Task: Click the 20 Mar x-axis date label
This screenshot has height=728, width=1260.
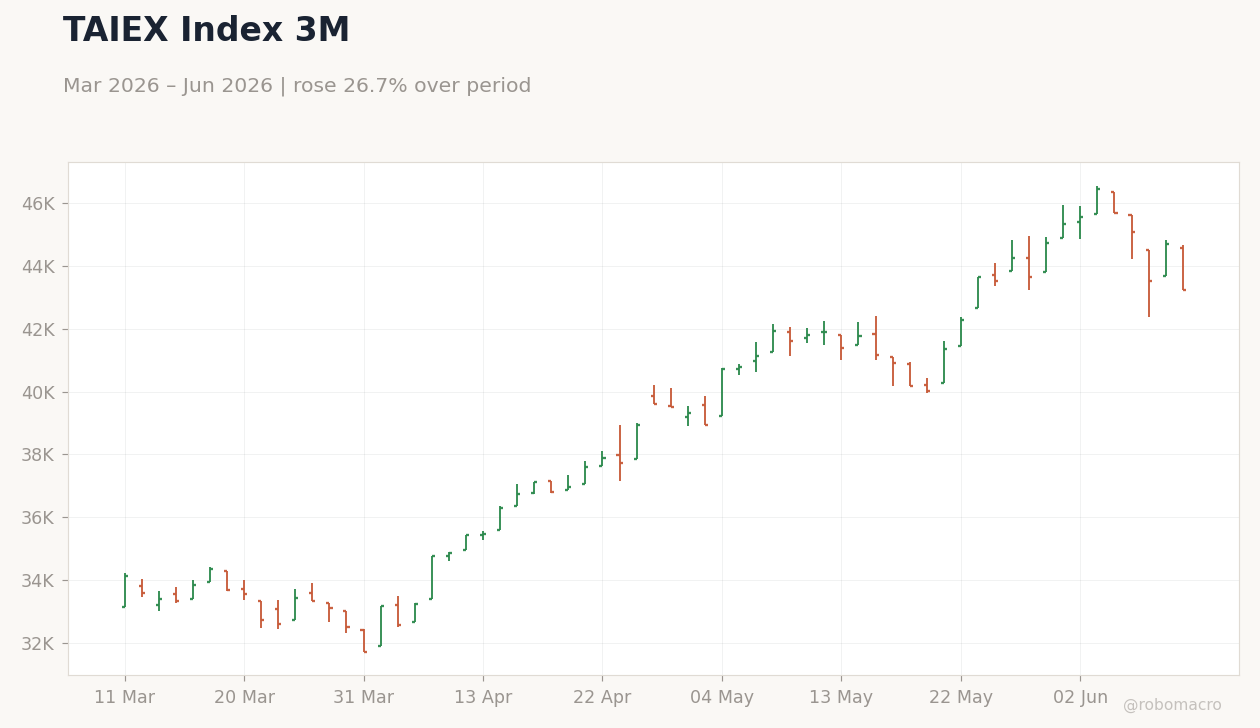Action: [244, 698]
